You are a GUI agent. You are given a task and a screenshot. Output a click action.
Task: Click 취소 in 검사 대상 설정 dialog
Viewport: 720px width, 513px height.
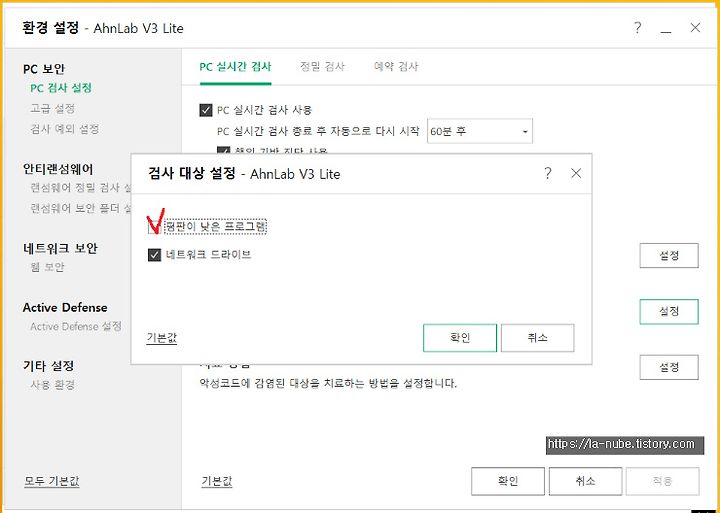pyautogui.click(x=537, y=338)
